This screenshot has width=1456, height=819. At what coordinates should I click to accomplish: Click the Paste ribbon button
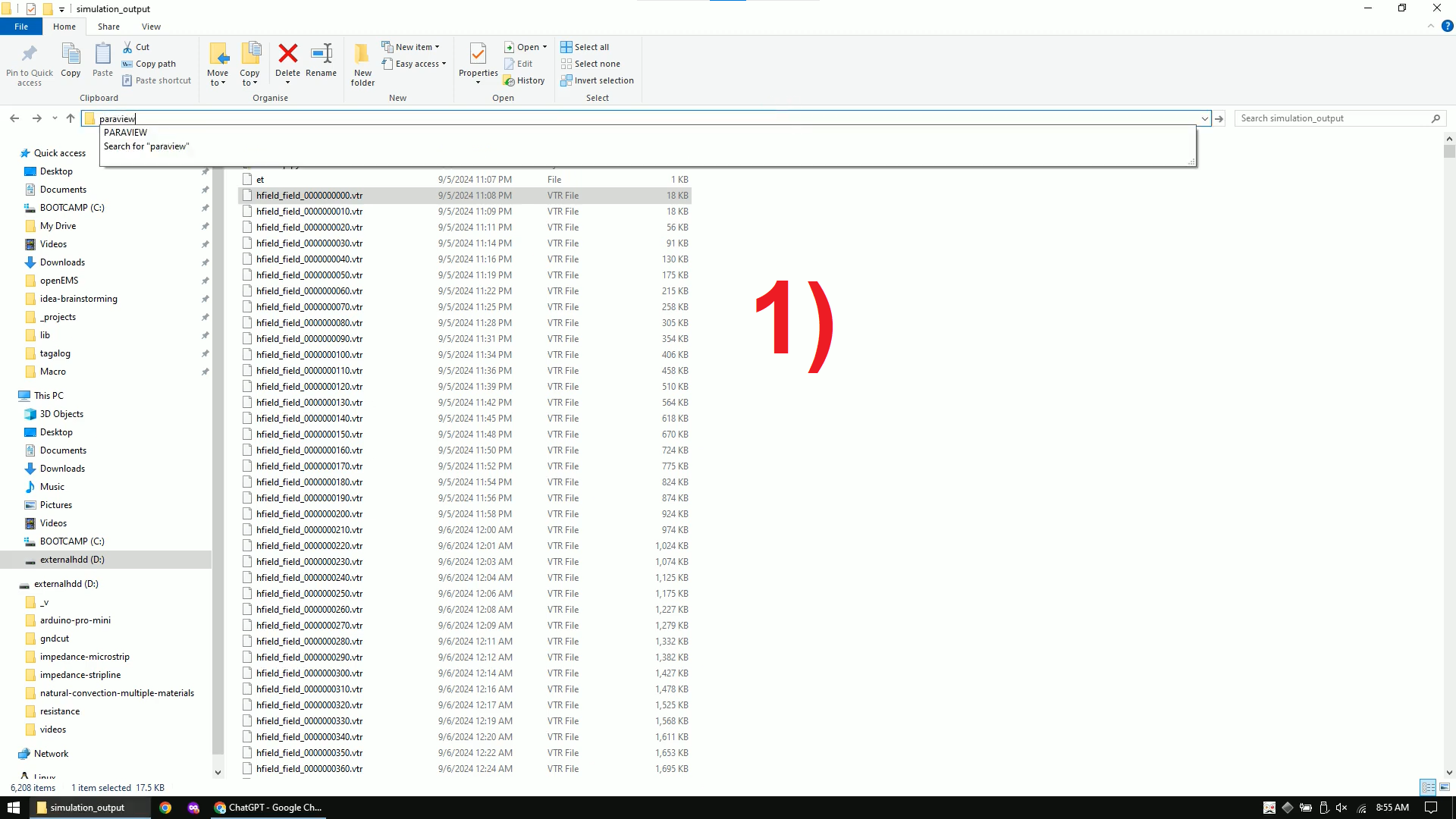pos(102,60)
